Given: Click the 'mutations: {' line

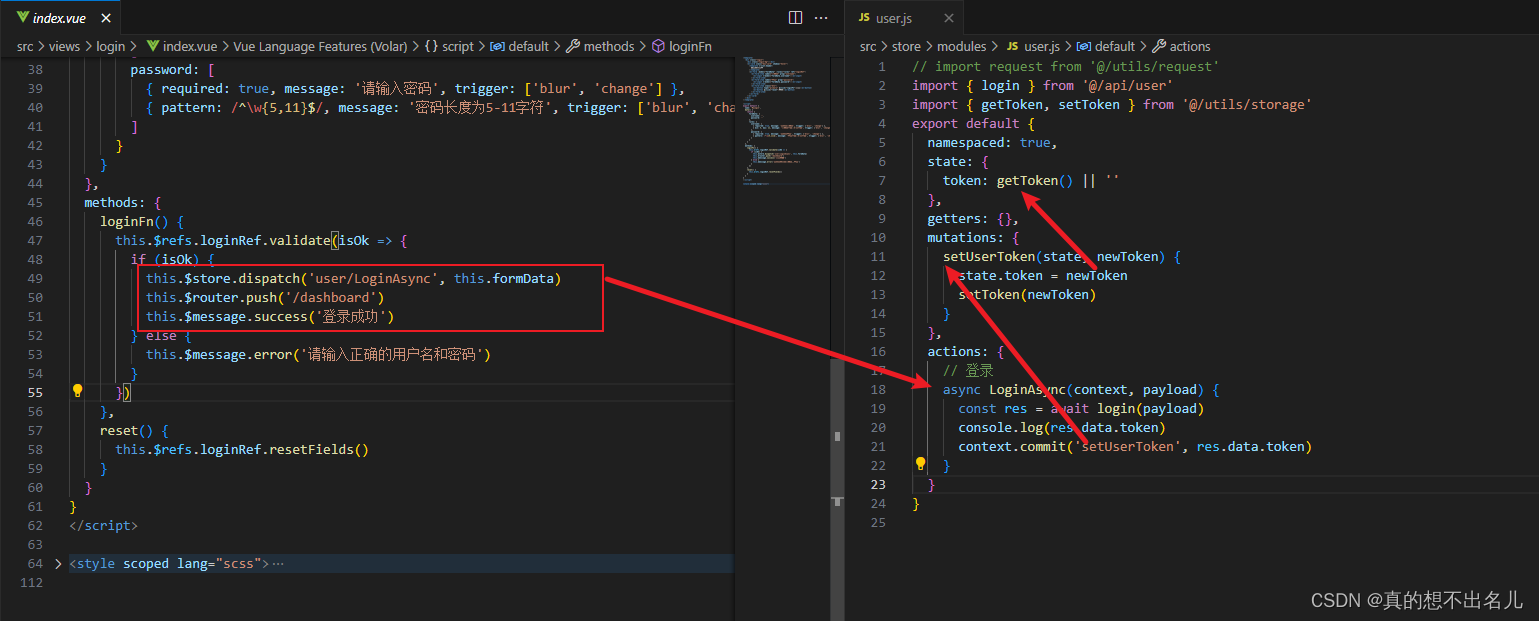Looking at the screenshot, I should [973, 237].
